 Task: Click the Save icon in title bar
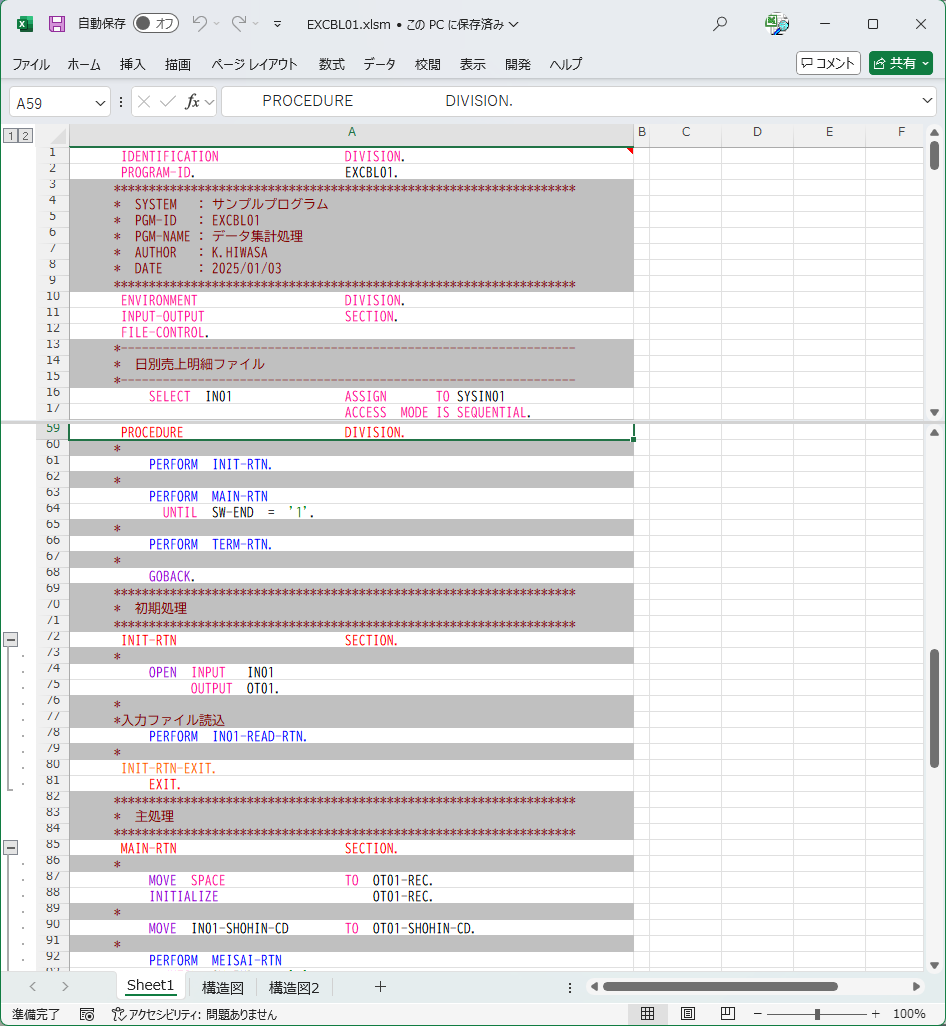tap(57, 23)
